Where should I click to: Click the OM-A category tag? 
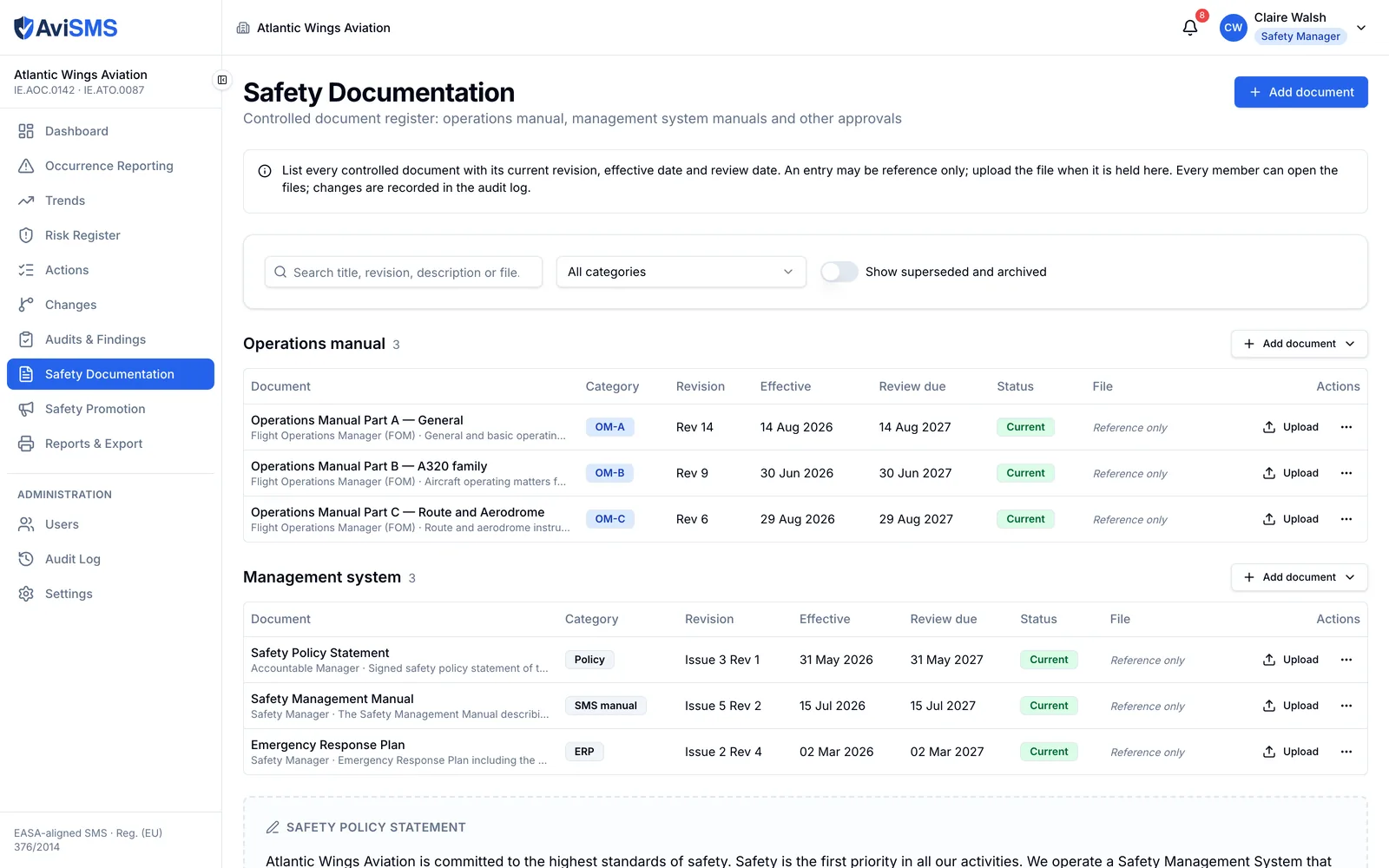609,427
